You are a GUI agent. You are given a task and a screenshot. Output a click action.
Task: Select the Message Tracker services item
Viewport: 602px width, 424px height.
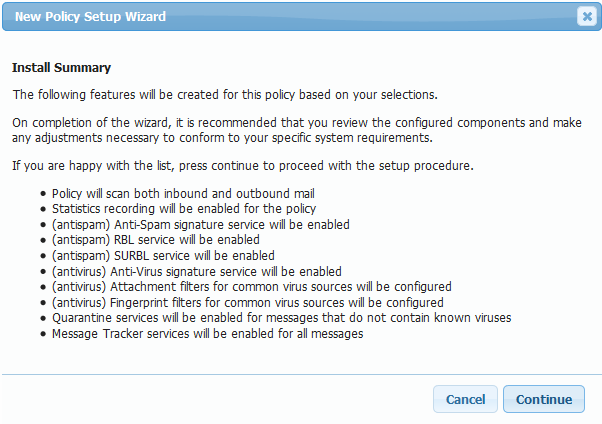208,333
